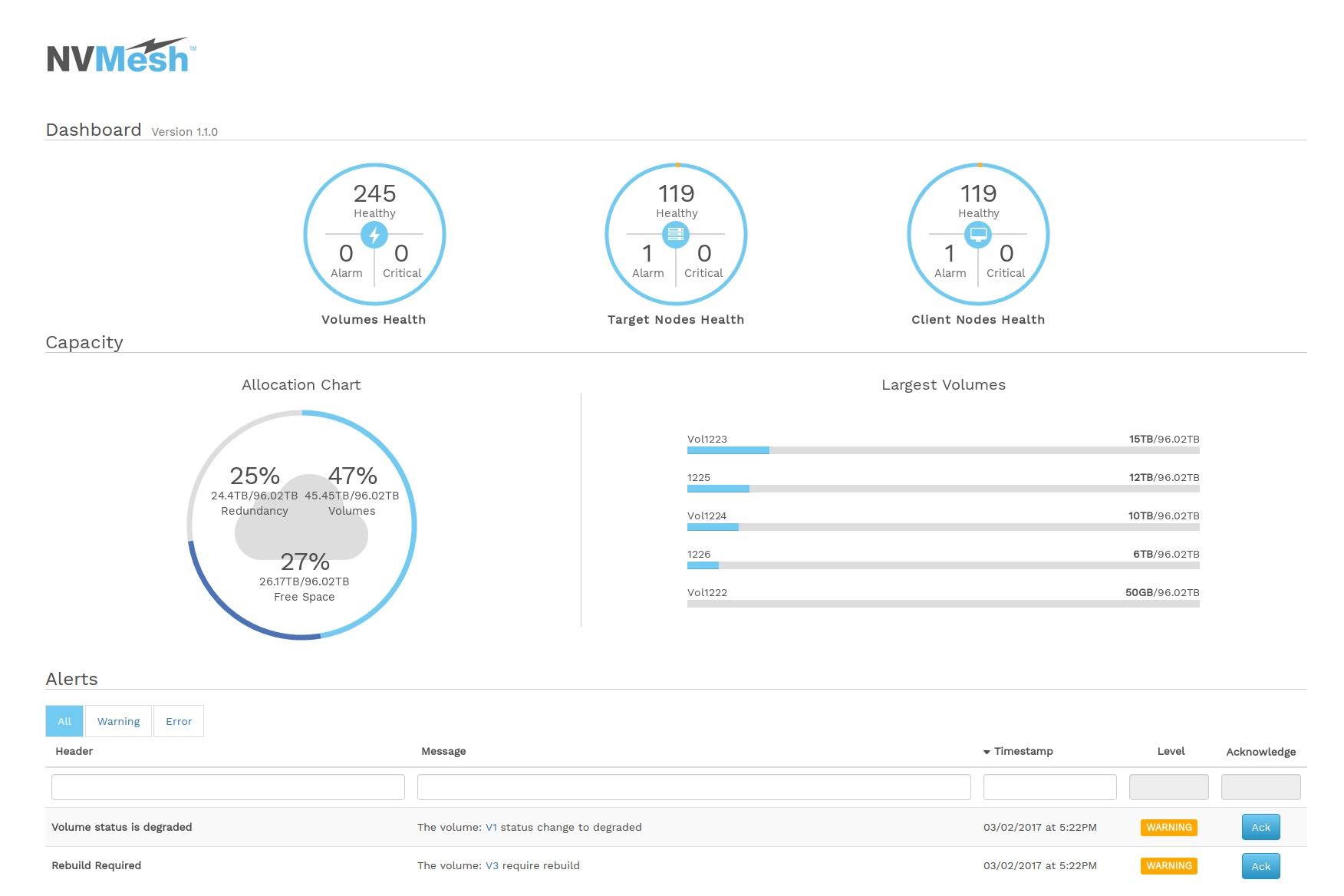This screenshot has width=1344, height=896.
Task: Click the Vol1224 capacity bar
Action: (x=943, y=527)
